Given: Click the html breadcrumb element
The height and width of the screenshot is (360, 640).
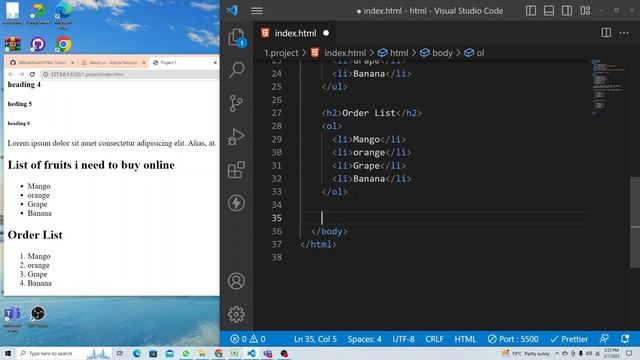Looking at the screenshot, I should [399, 53].
